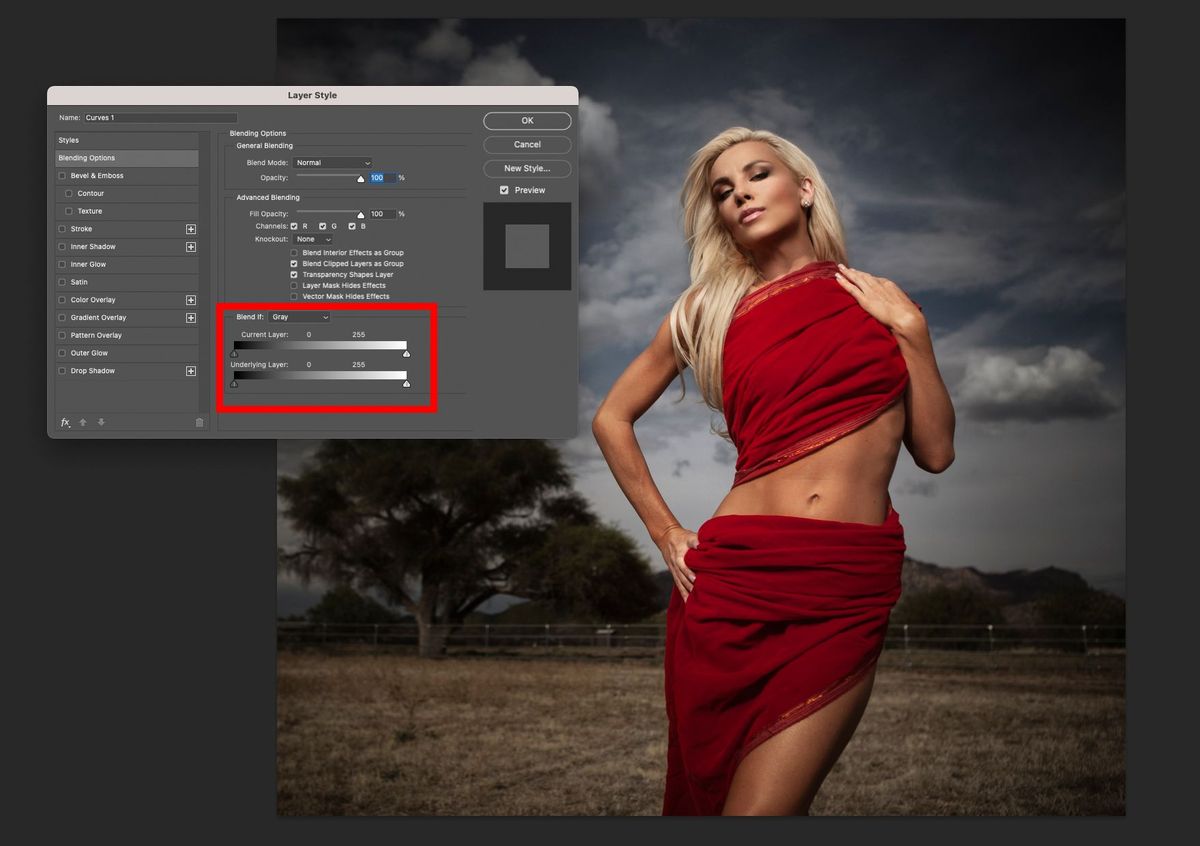The width and height of the screenshot is (1200, 846).
Task: Toggle the Preview checkbox
Action: tap(504, 189)
